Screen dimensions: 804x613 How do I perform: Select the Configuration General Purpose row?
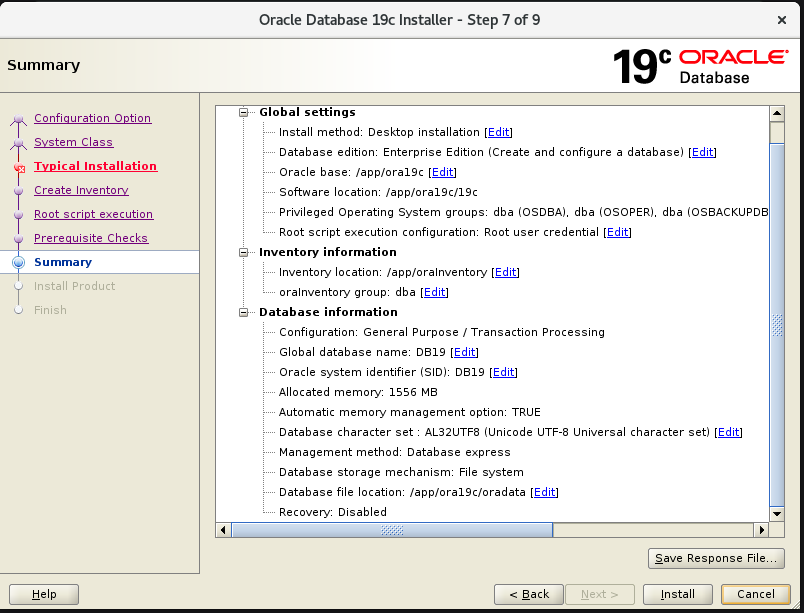(x=441, y=332)
